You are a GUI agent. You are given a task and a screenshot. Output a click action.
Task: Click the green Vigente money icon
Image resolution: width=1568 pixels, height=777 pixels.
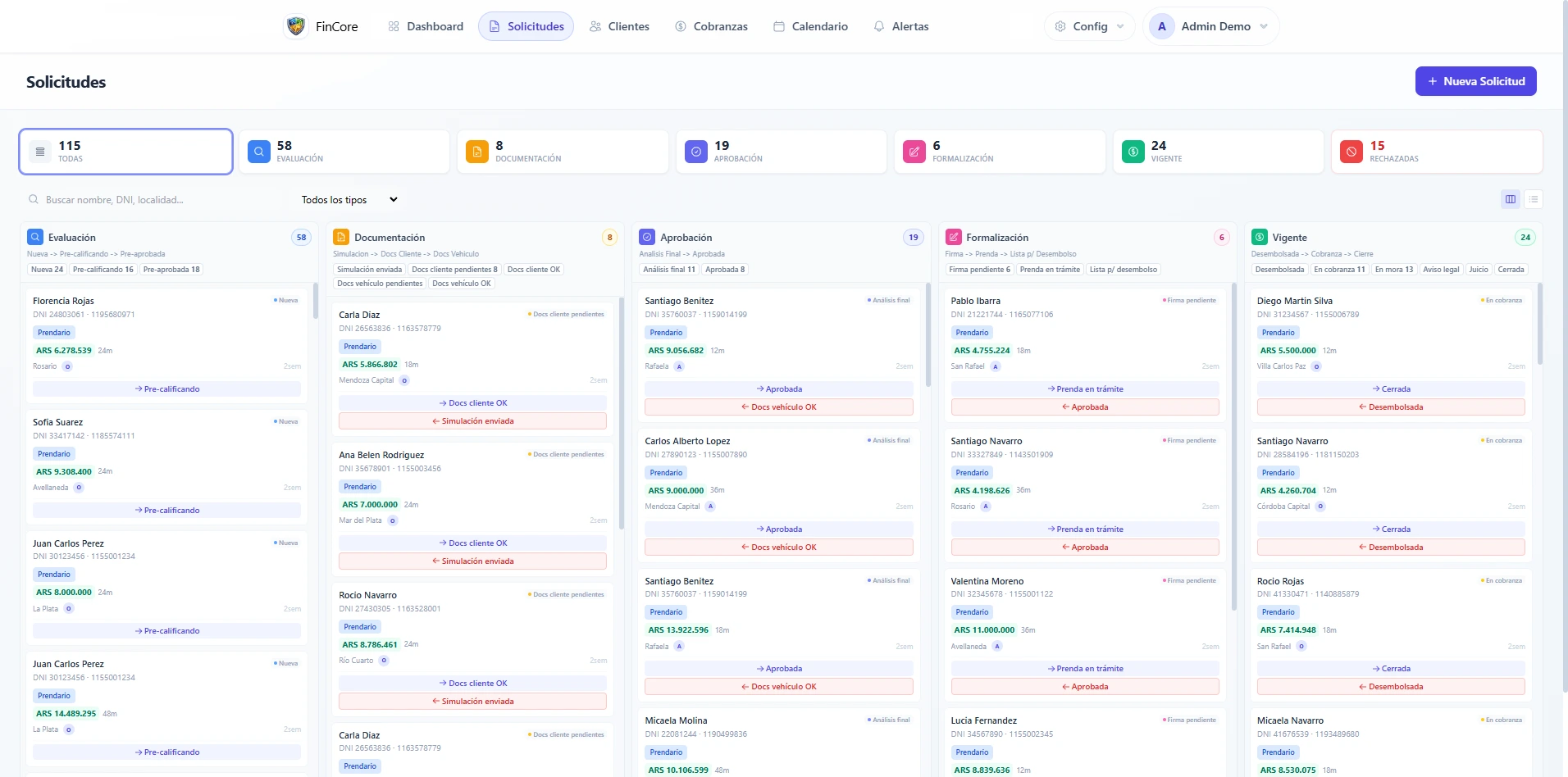pos(1133,152)
